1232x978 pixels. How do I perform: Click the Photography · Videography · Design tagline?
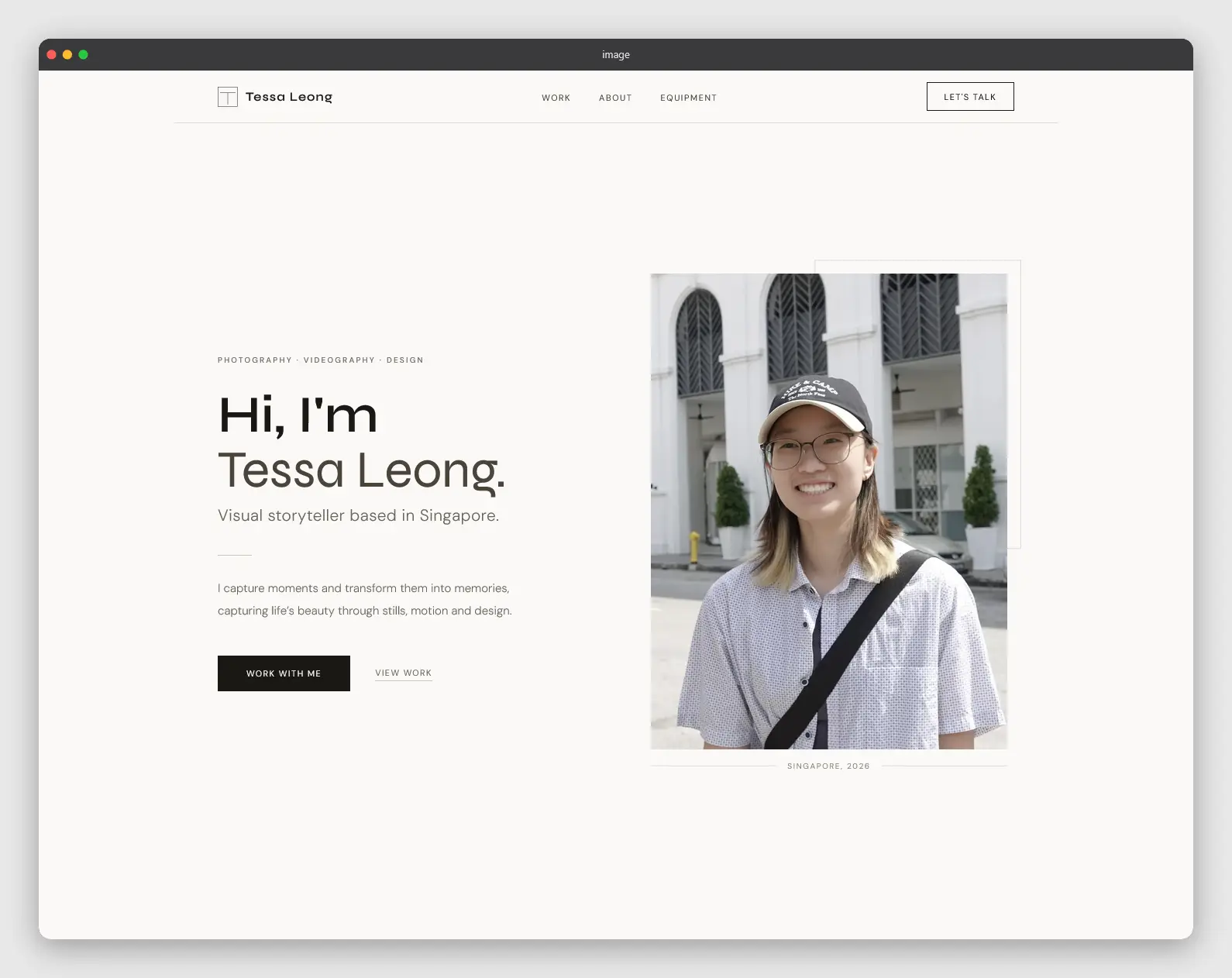[x=321, y=360]
